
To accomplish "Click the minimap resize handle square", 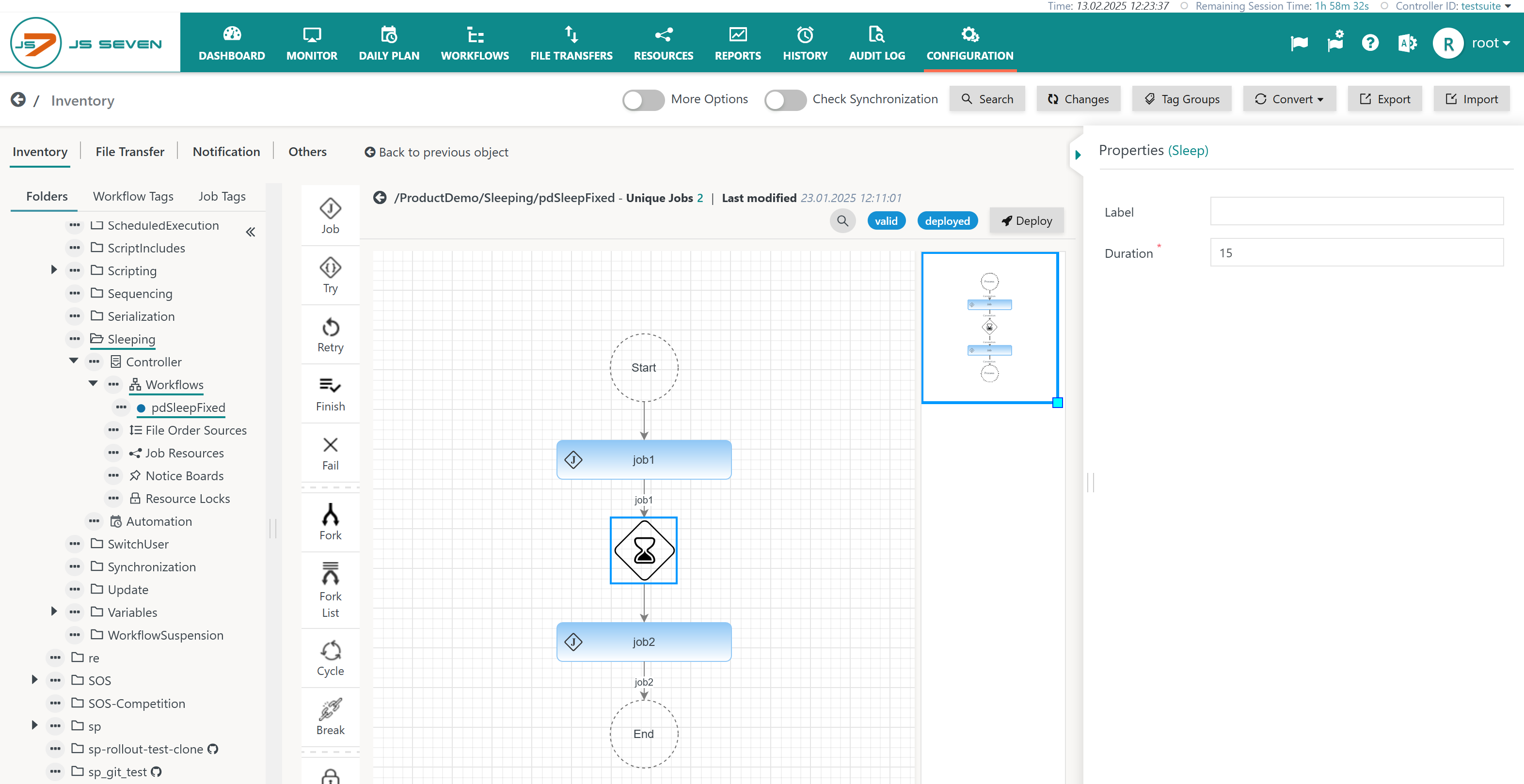I will [x=1057, y=403].
